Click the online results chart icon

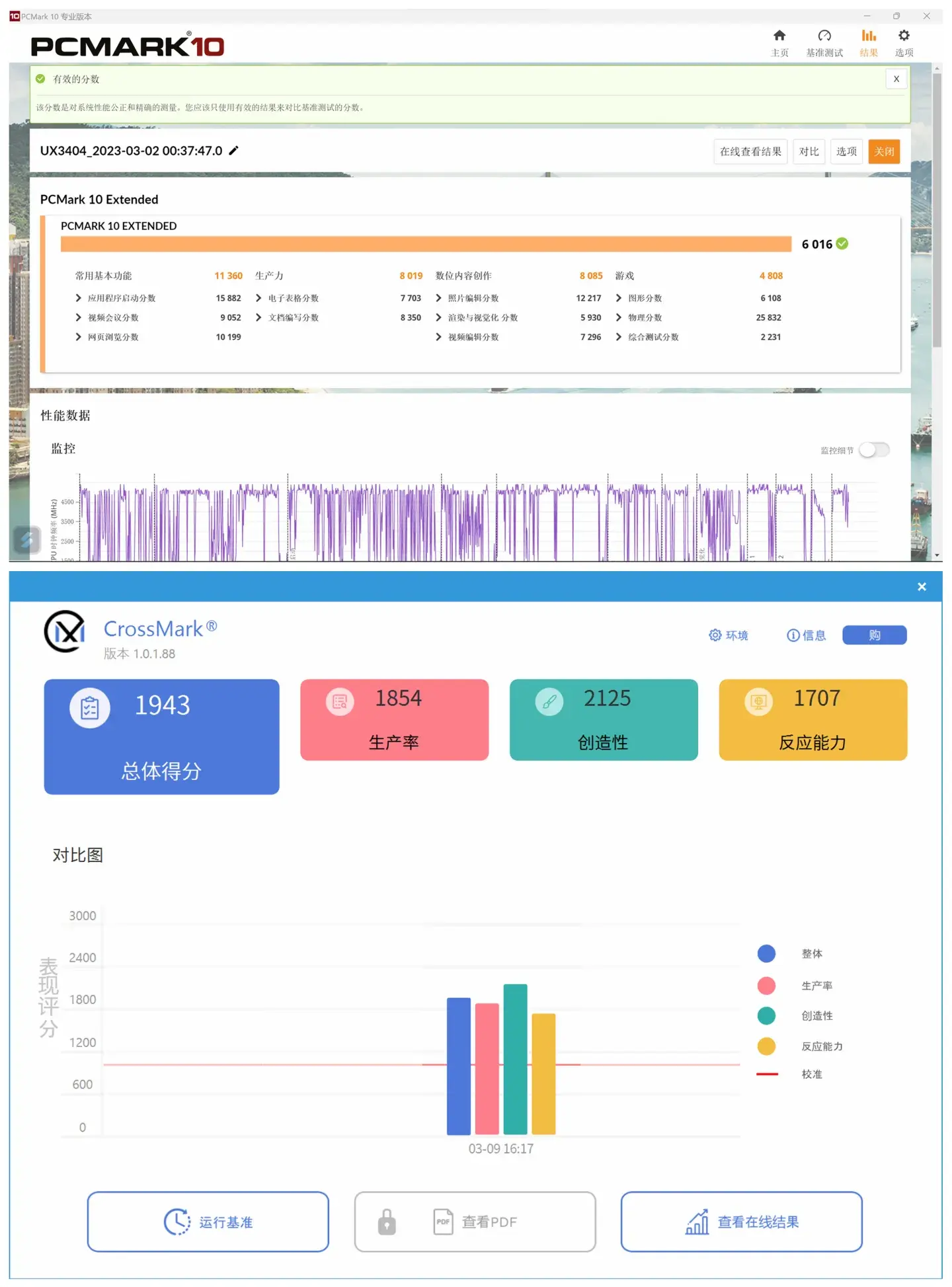[697, 1222]
